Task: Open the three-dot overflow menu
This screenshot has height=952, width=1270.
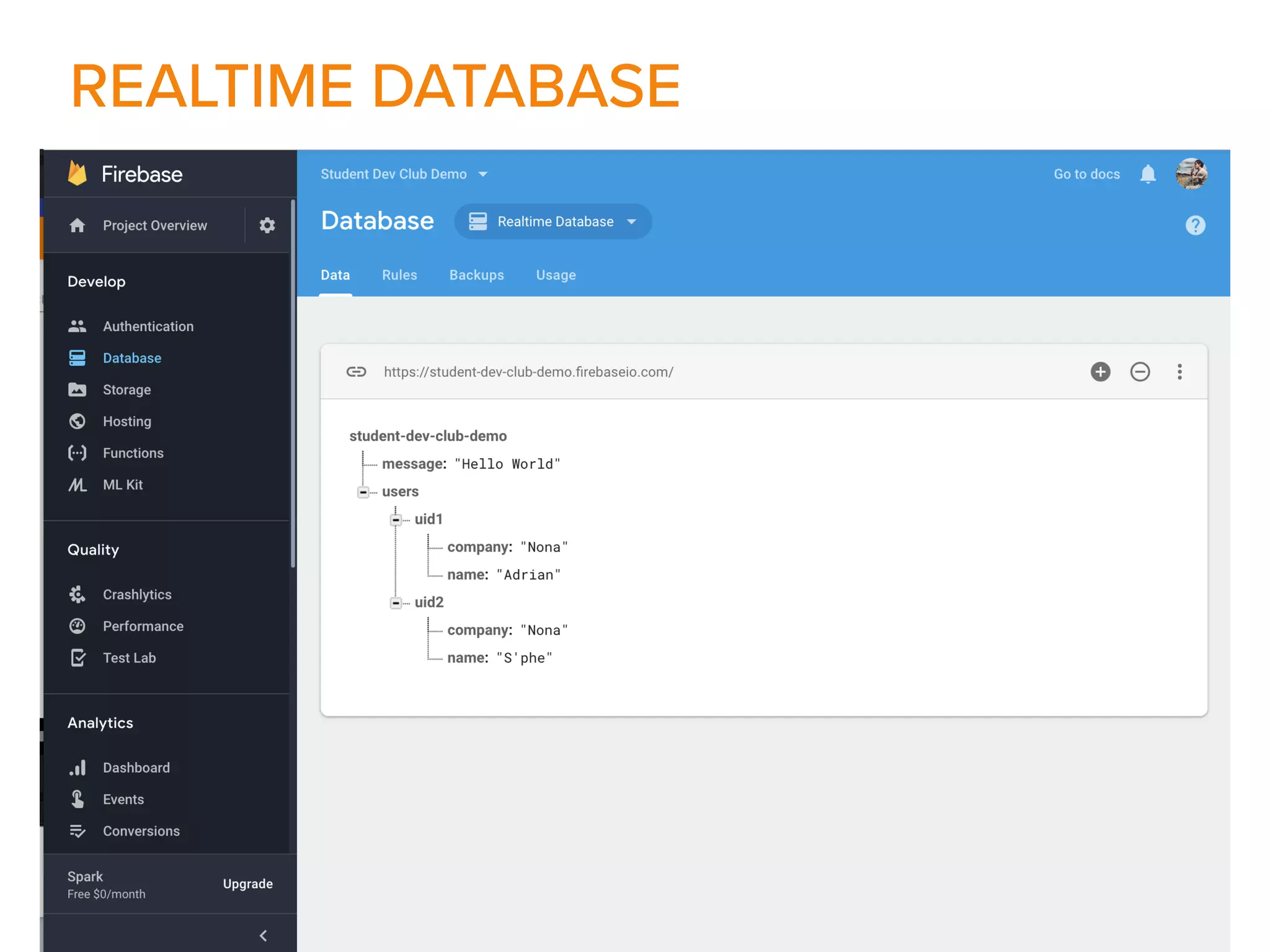Action: [x=1179, y=371]
